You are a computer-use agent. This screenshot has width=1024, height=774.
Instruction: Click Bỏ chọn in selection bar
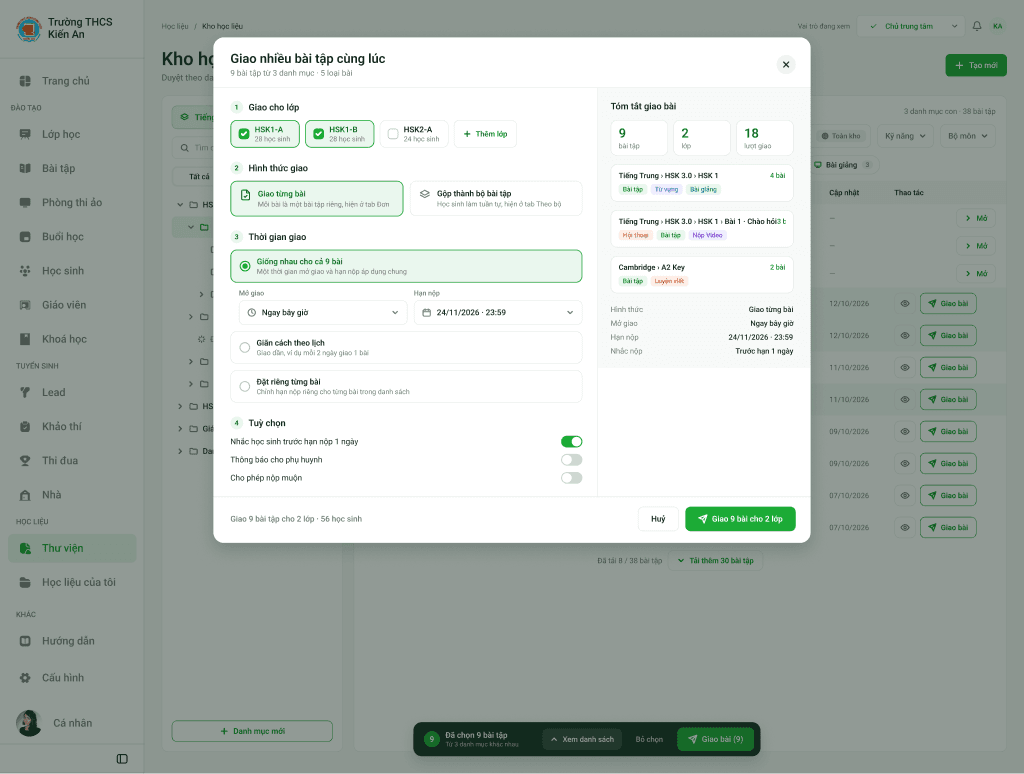click(x=649, y=739)
